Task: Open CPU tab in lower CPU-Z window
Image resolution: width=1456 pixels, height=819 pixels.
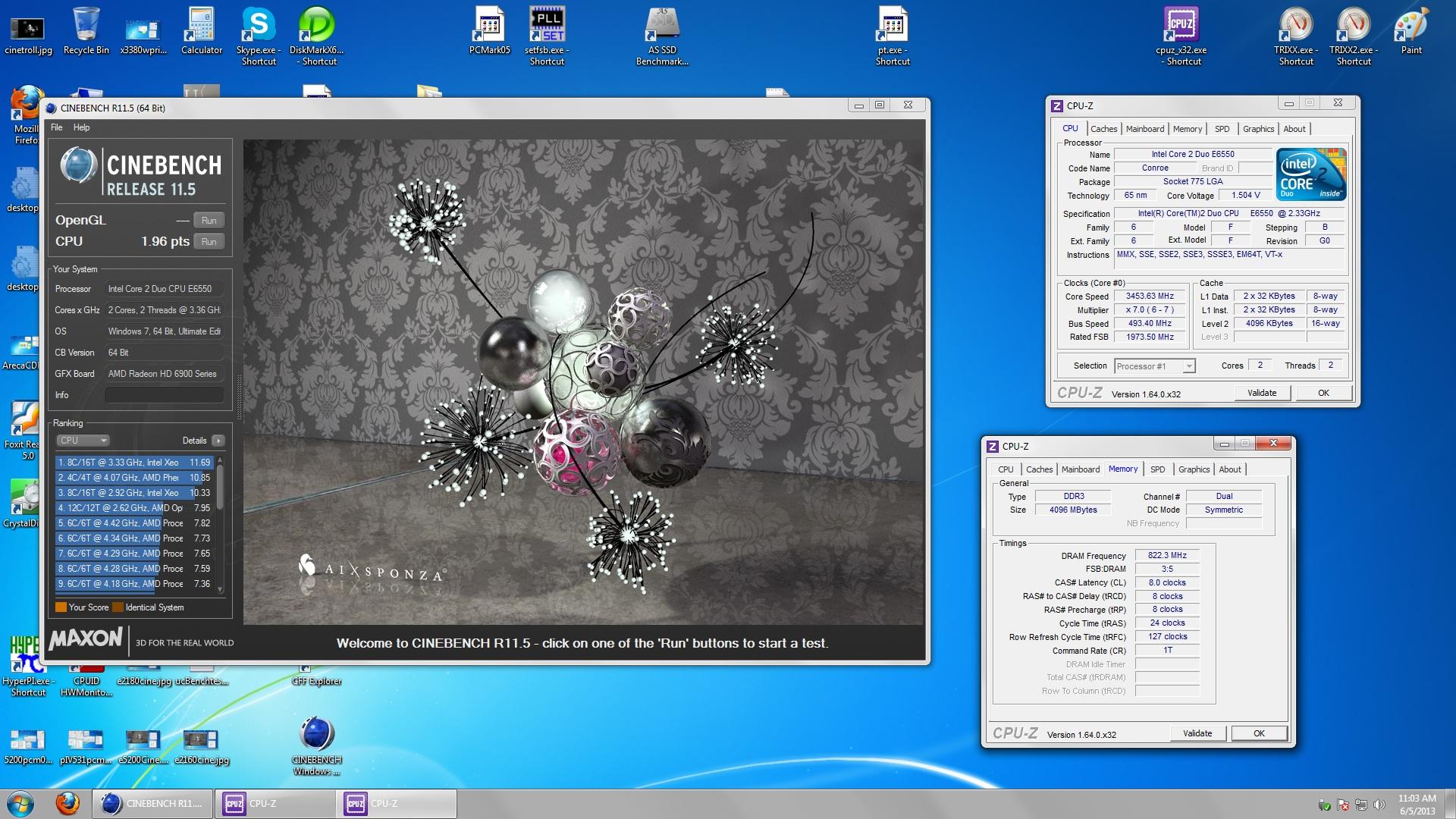Action: coord(1006,469)
